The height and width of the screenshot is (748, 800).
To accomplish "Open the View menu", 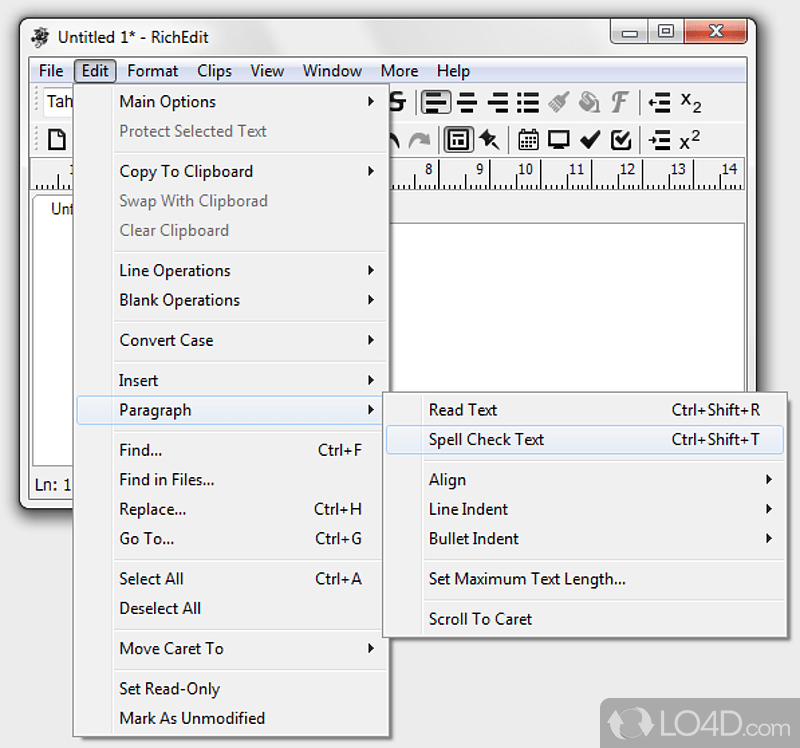I will pos(267,71).
